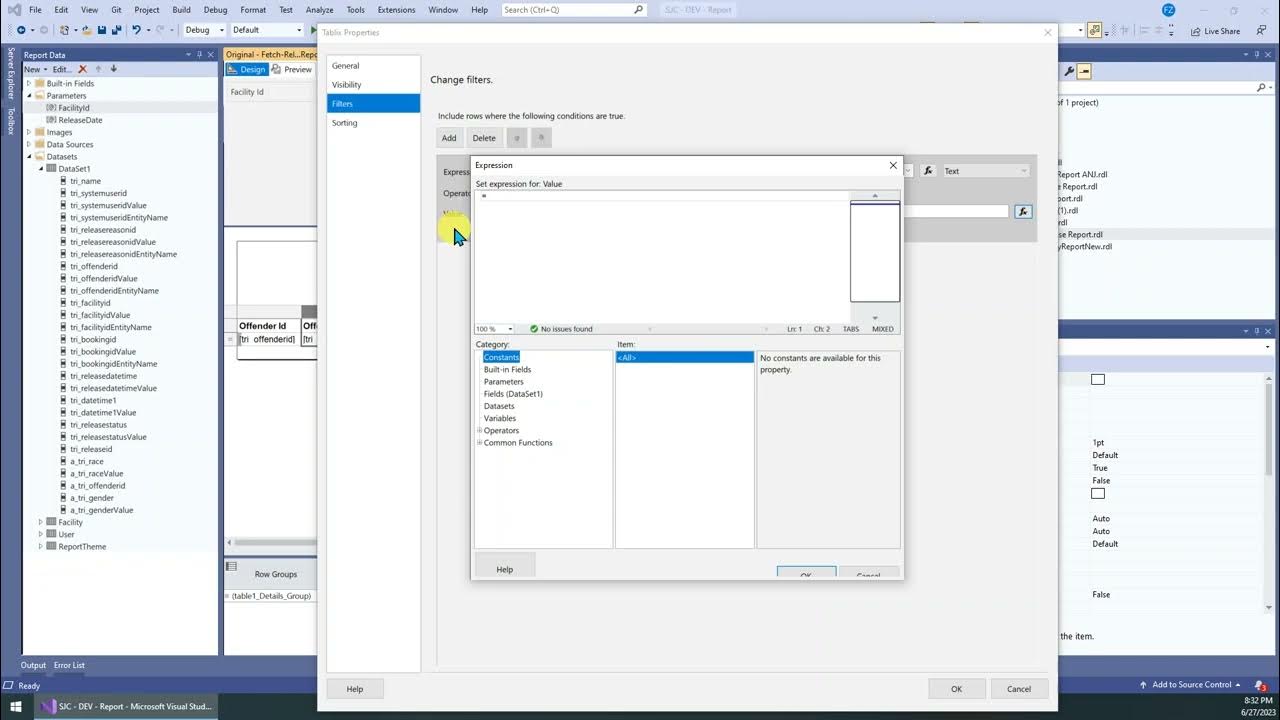The width and height of the screenshot is (1280, 720).
Task: Click the Live Share button
Action: tap(1215, 31)
